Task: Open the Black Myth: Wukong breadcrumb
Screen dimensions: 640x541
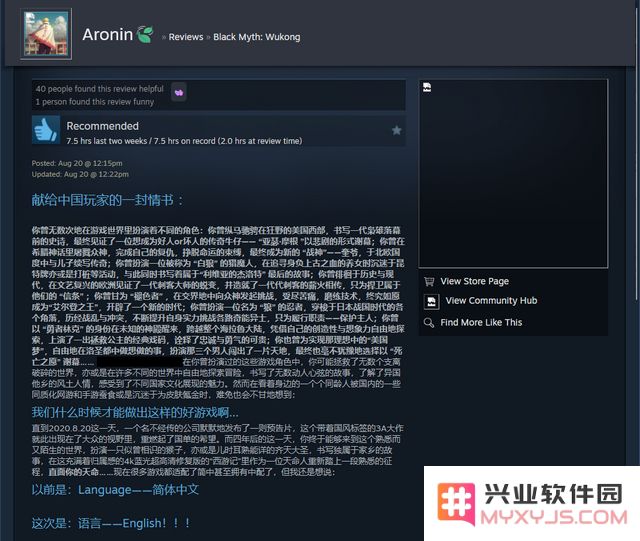Action: (x=257, y=37)
